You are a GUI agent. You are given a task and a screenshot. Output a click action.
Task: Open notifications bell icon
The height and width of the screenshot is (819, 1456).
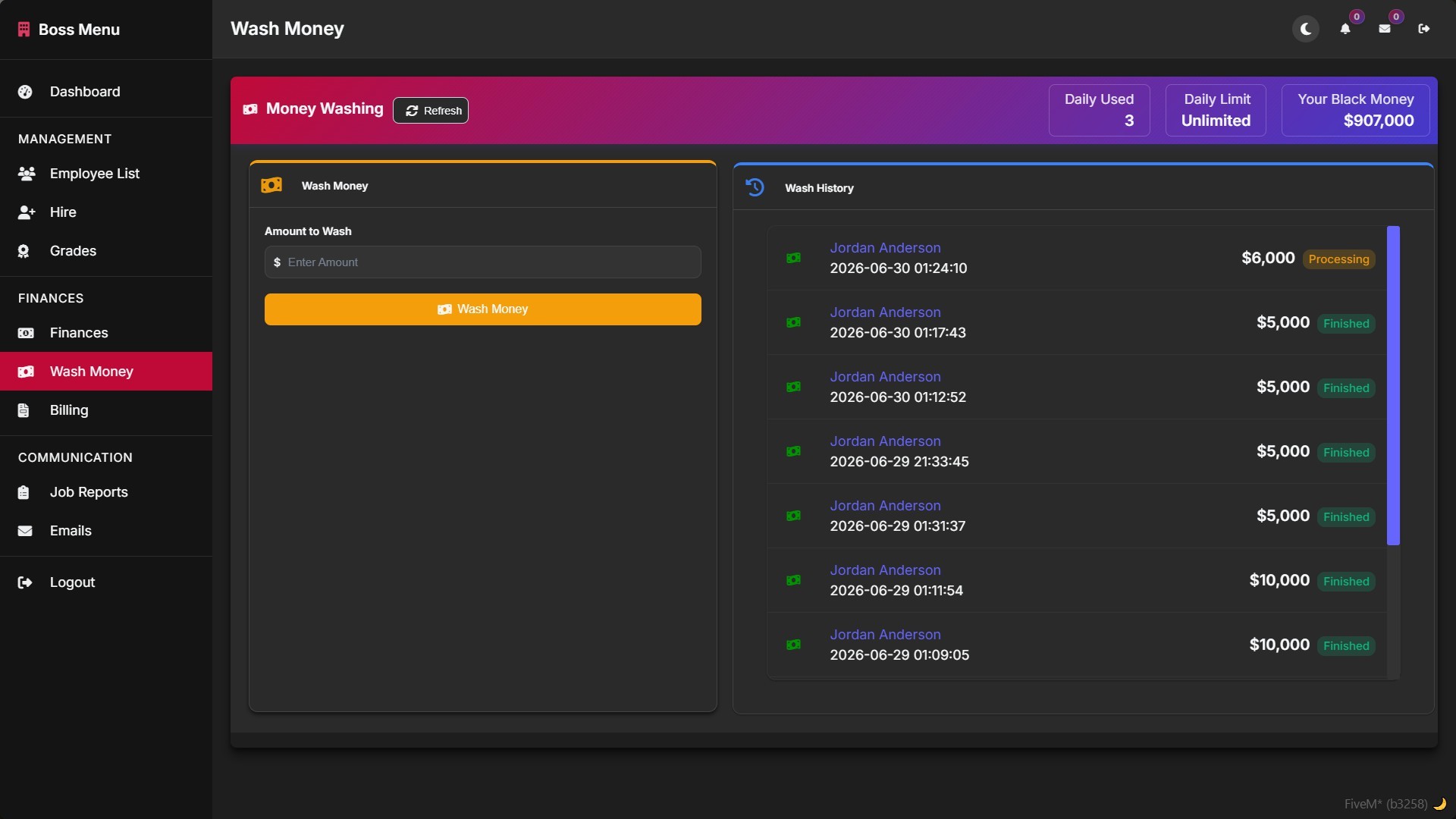pos(1345,29)
